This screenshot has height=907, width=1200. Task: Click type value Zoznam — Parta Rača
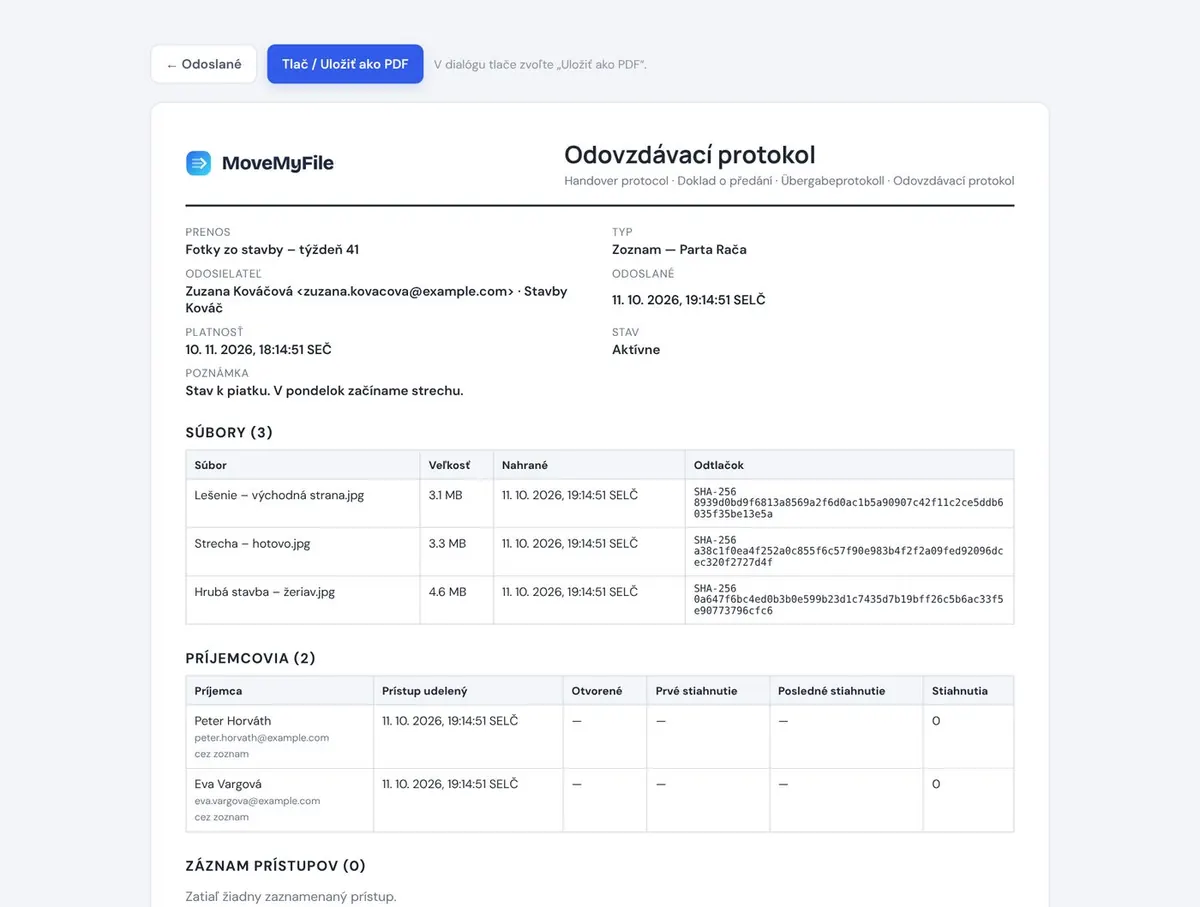tap(679, 250)
